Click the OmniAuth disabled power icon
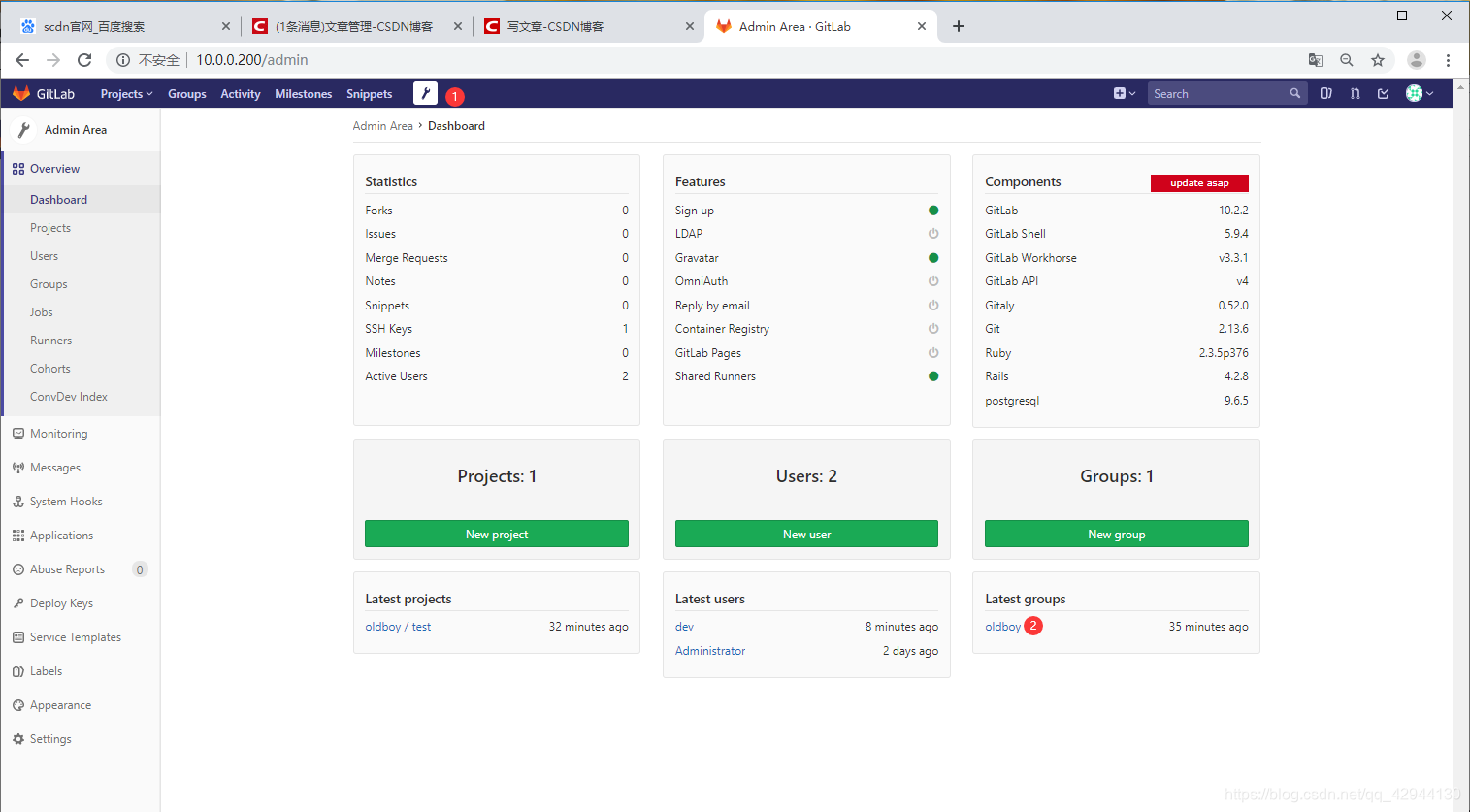1470x812 pixels. pos(933,281)
